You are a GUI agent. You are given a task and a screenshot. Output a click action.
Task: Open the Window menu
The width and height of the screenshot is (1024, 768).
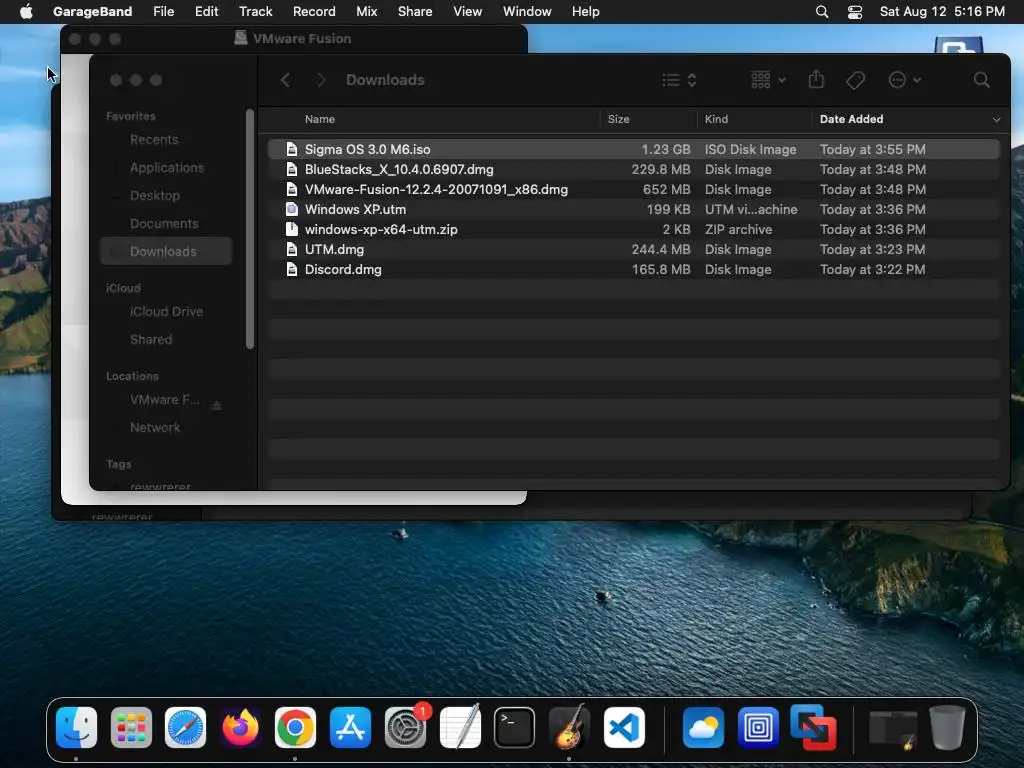coord(527,12)
